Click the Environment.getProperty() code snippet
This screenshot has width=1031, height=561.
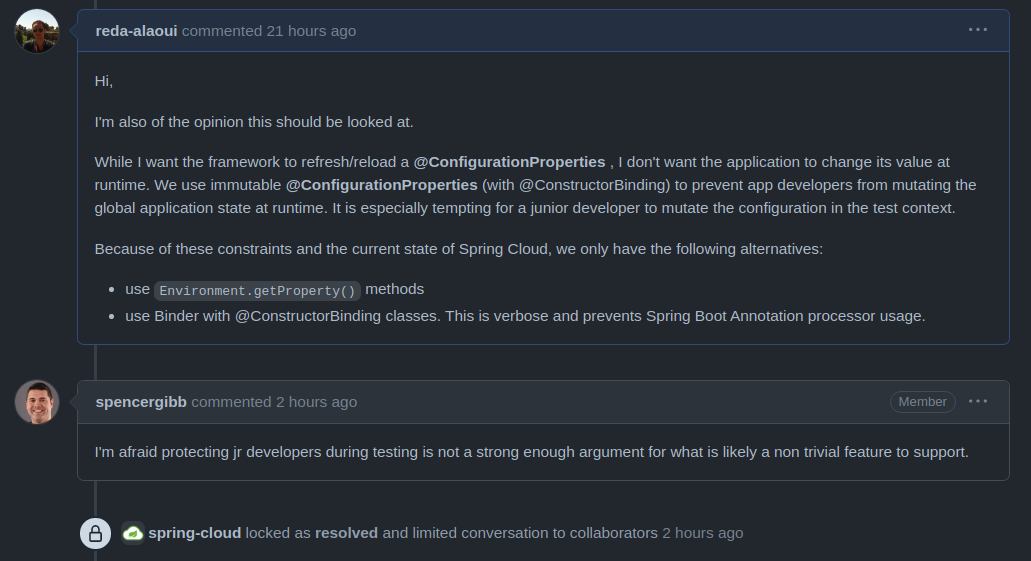point(257,291)
